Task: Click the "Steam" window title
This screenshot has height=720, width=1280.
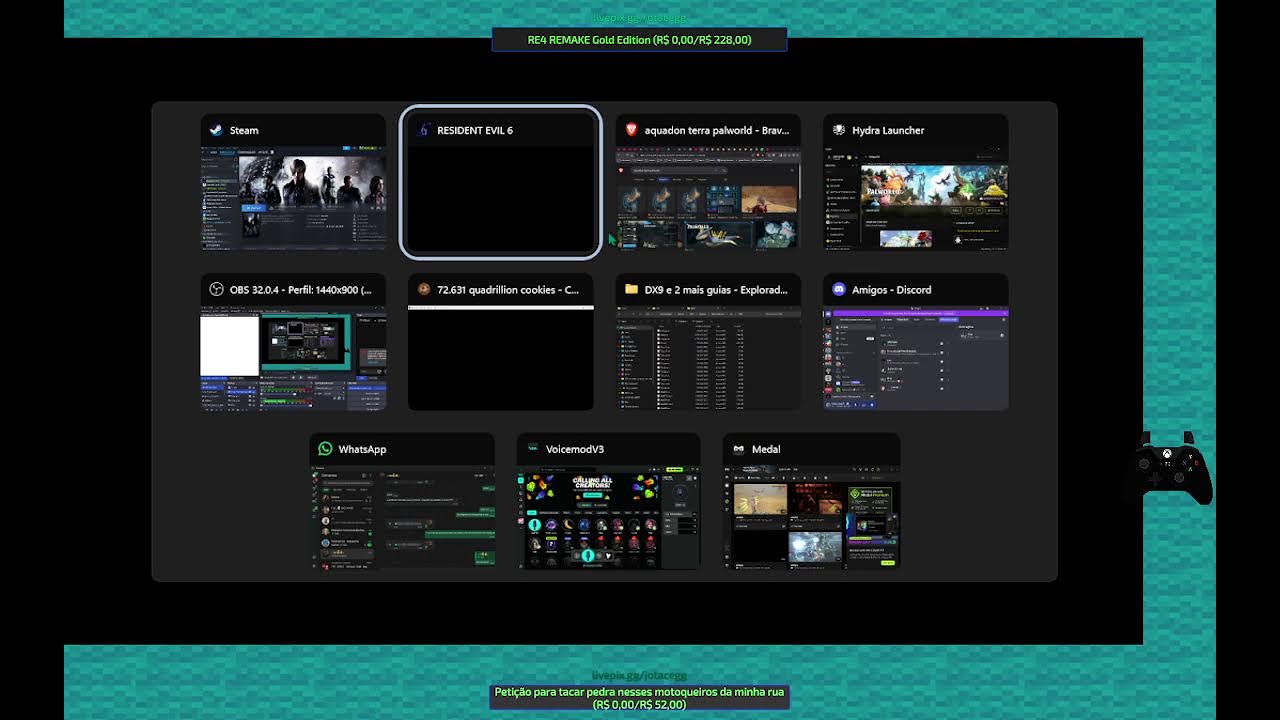Action: (x=244, y=130)
